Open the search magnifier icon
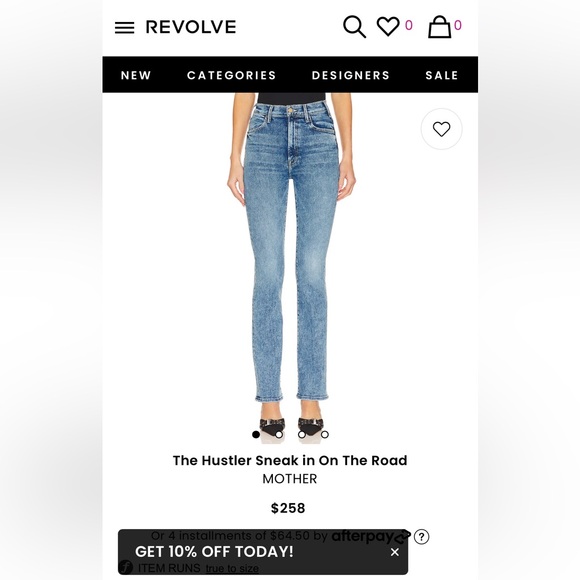This screenshot has height=580, width=580. pyautogui.click(x=354, y=27)
